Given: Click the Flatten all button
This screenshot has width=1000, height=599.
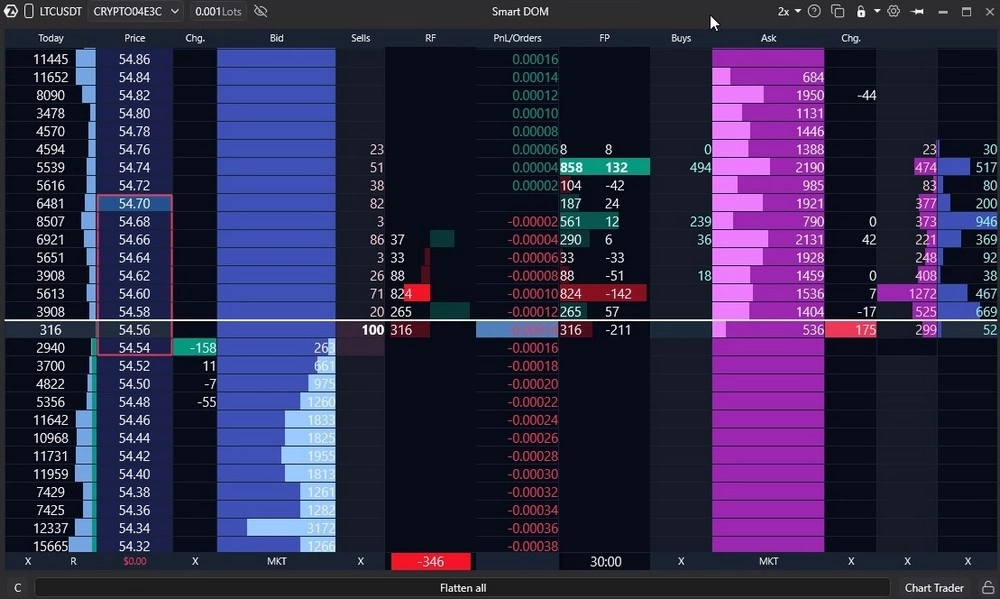Looking at the screenshot, I should [462, 588].
